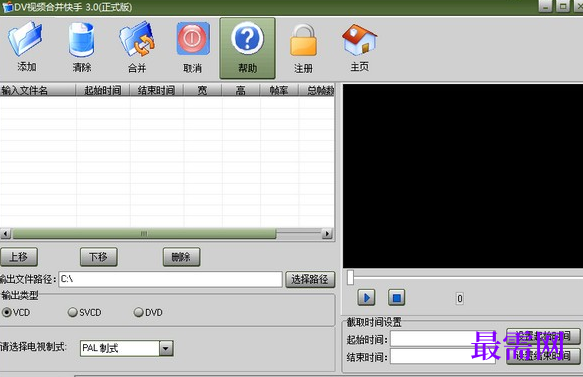Click the 添加 (Add) folder icon

coord(25,39)
